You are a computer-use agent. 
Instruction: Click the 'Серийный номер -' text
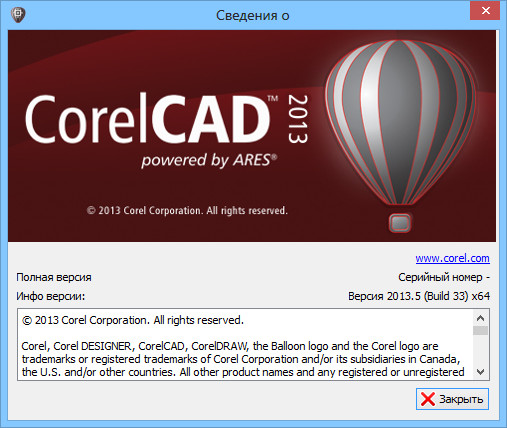[x=444, y=277]
